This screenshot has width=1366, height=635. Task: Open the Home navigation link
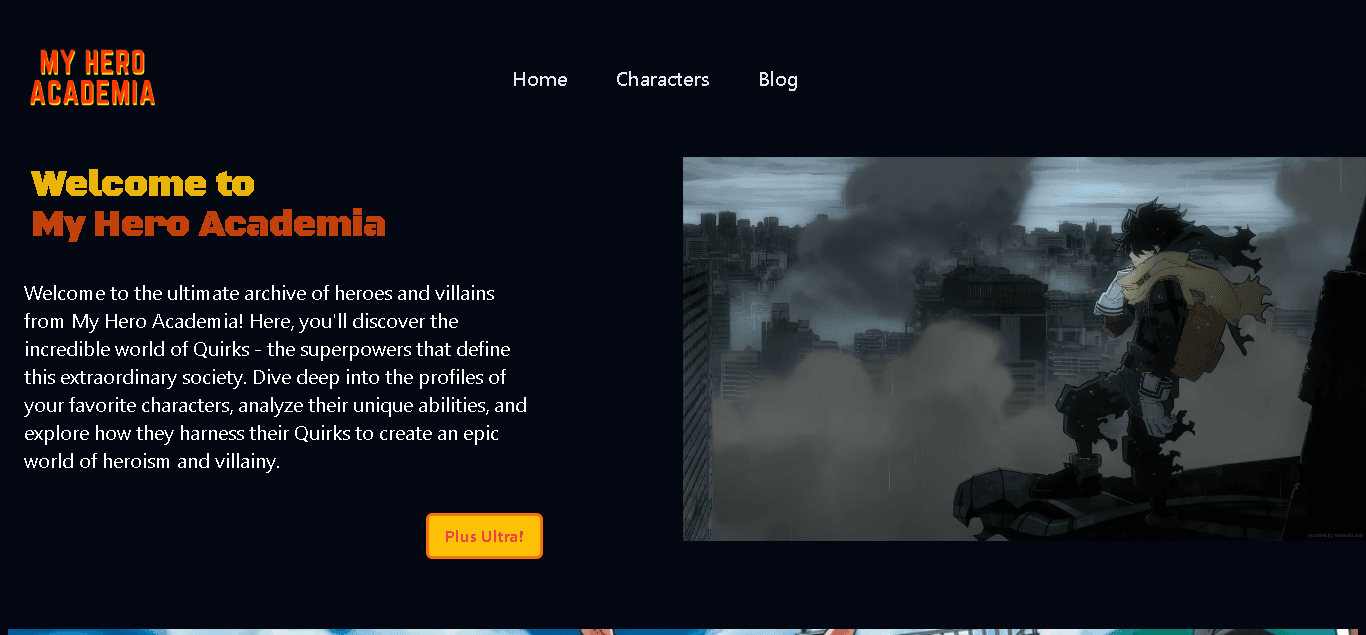(540, 79)
